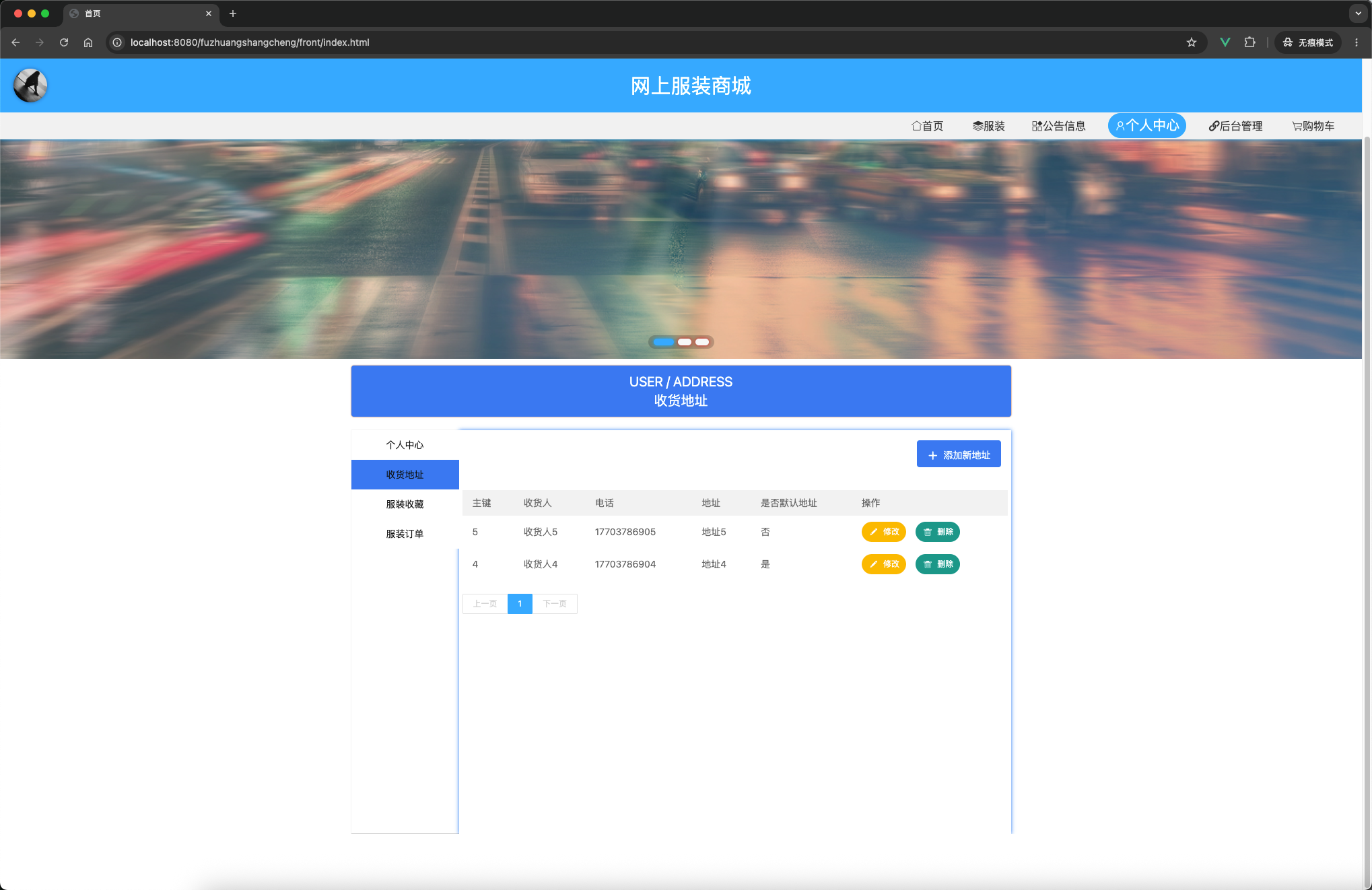Click the blurred street carousel image
Image resolution: width=1372 pixels, height=890 pixels.
click(681, 249)
